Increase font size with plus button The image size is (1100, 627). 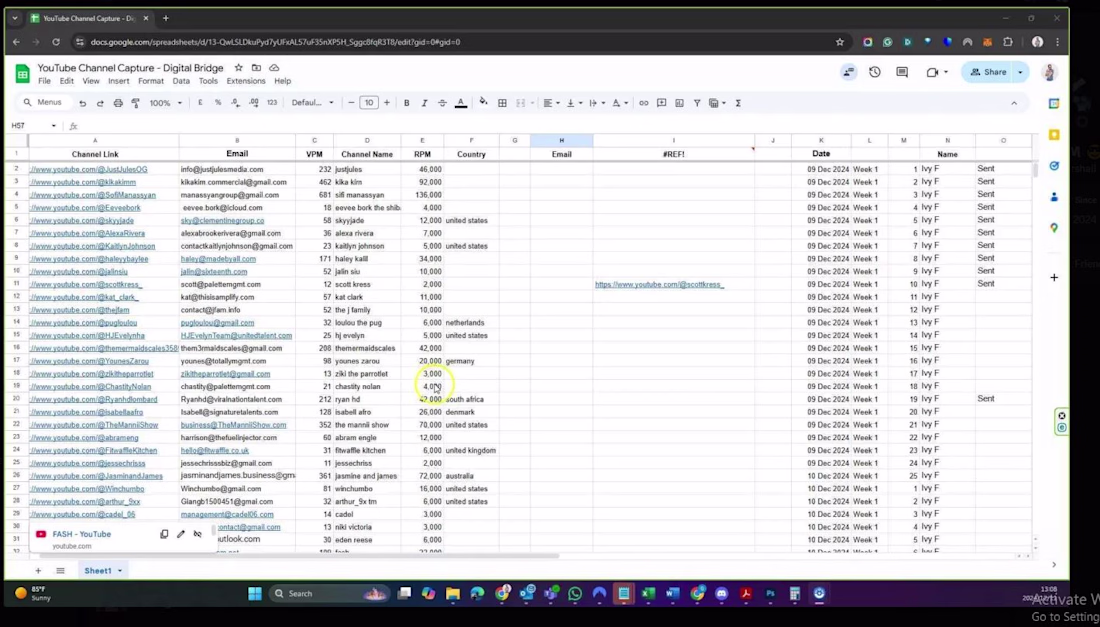386,102
